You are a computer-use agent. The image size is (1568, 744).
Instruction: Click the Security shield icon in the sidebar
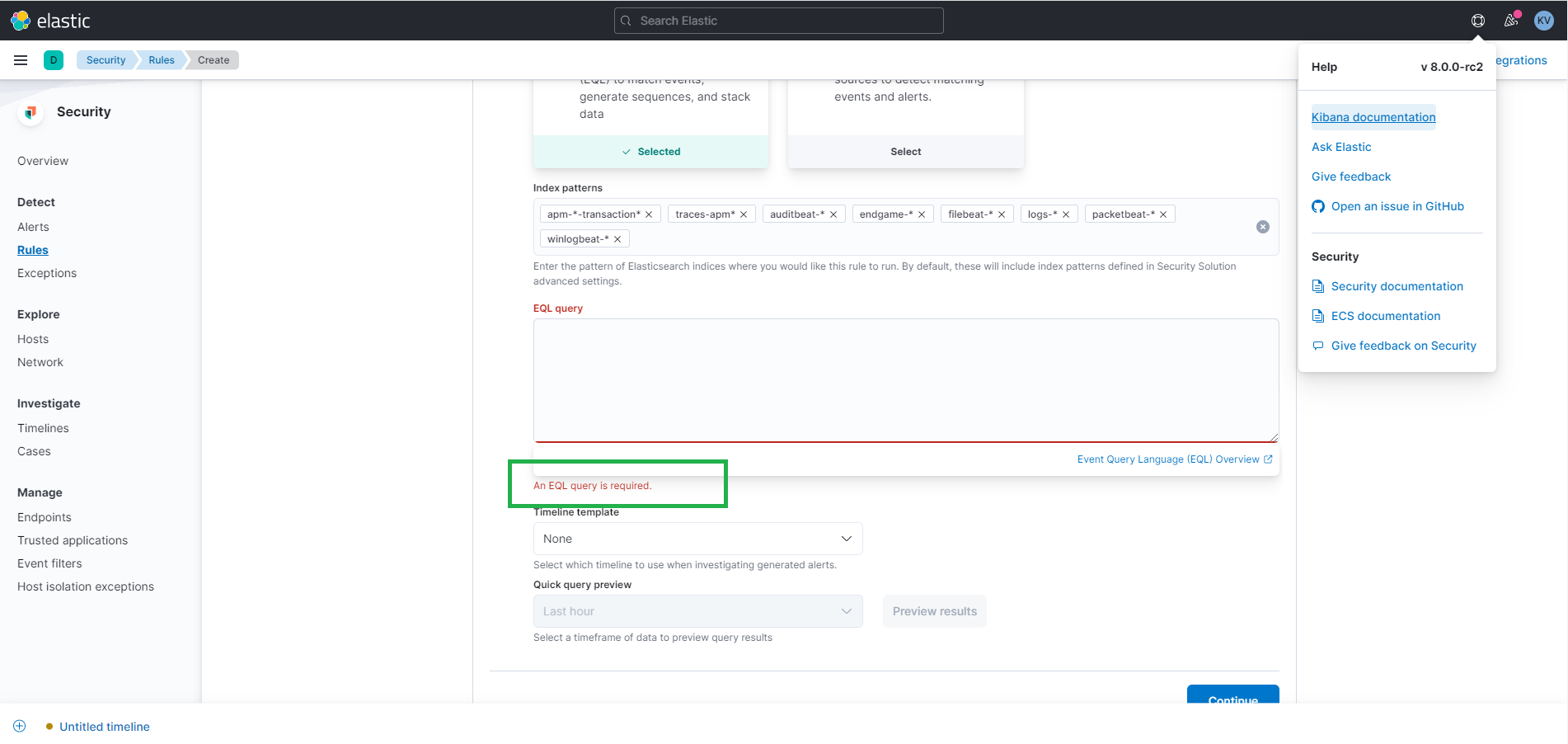pyautogui.click(x=31, y=111)
